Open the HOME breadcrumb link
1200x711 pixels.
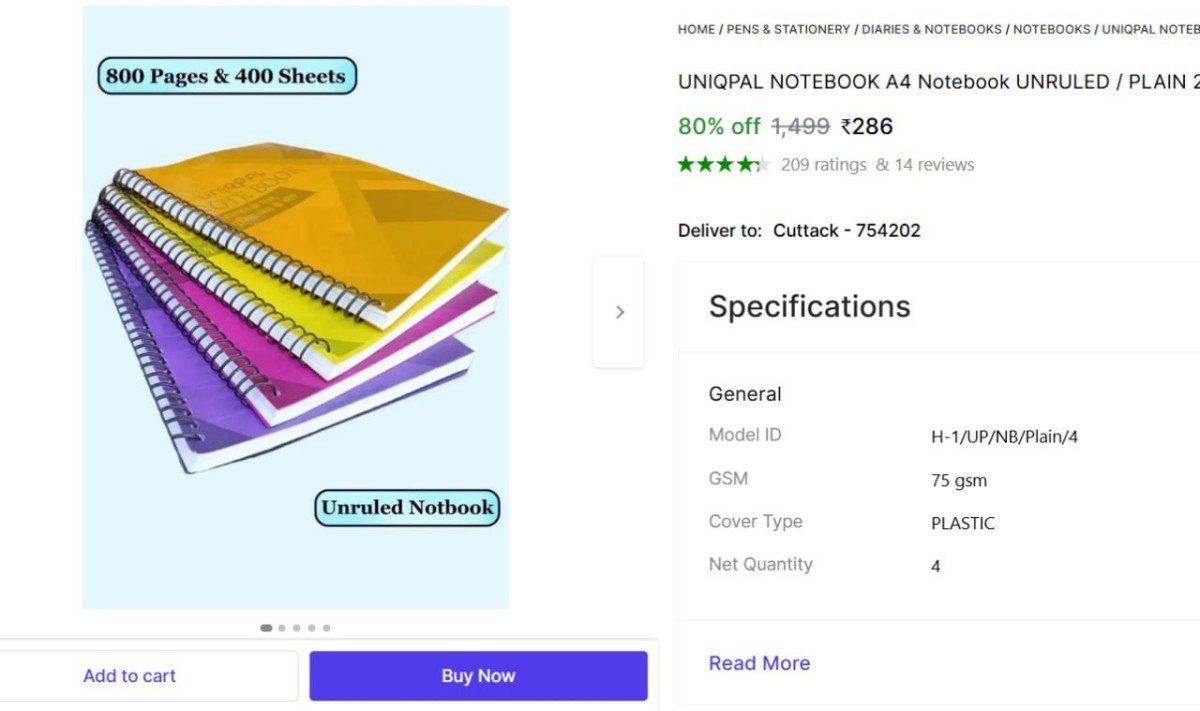[696, 29]
